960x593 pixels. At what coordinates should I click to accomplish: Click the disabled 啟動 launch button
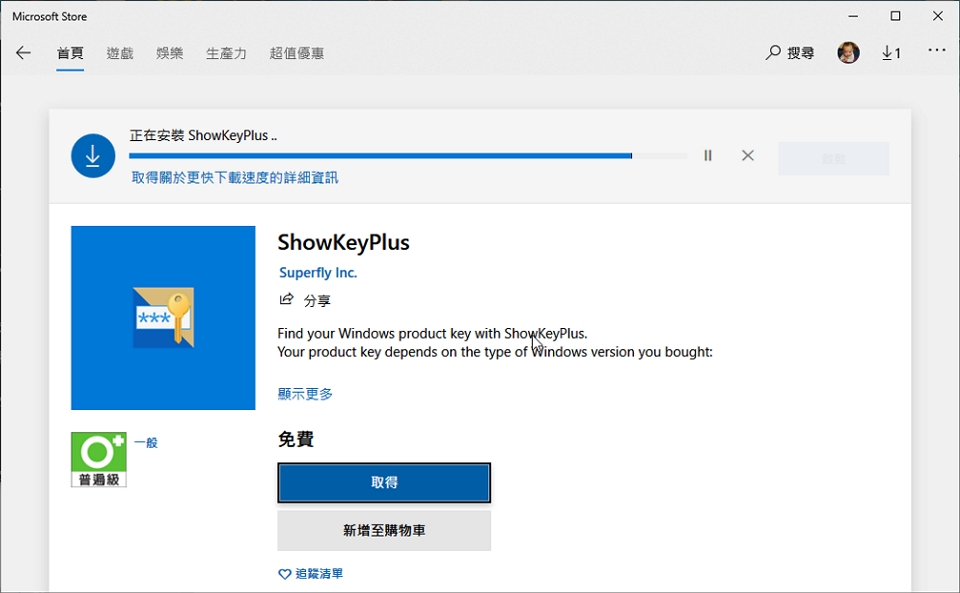pyautogui.click(x=833, y=158)
